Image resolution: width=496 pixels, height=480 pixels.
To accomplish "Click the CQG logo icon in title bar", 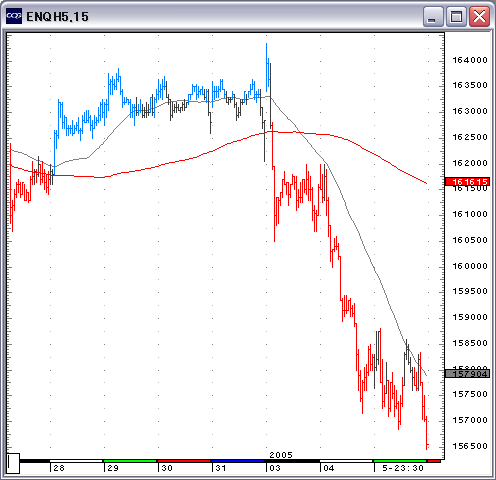I will pos(14,16).
